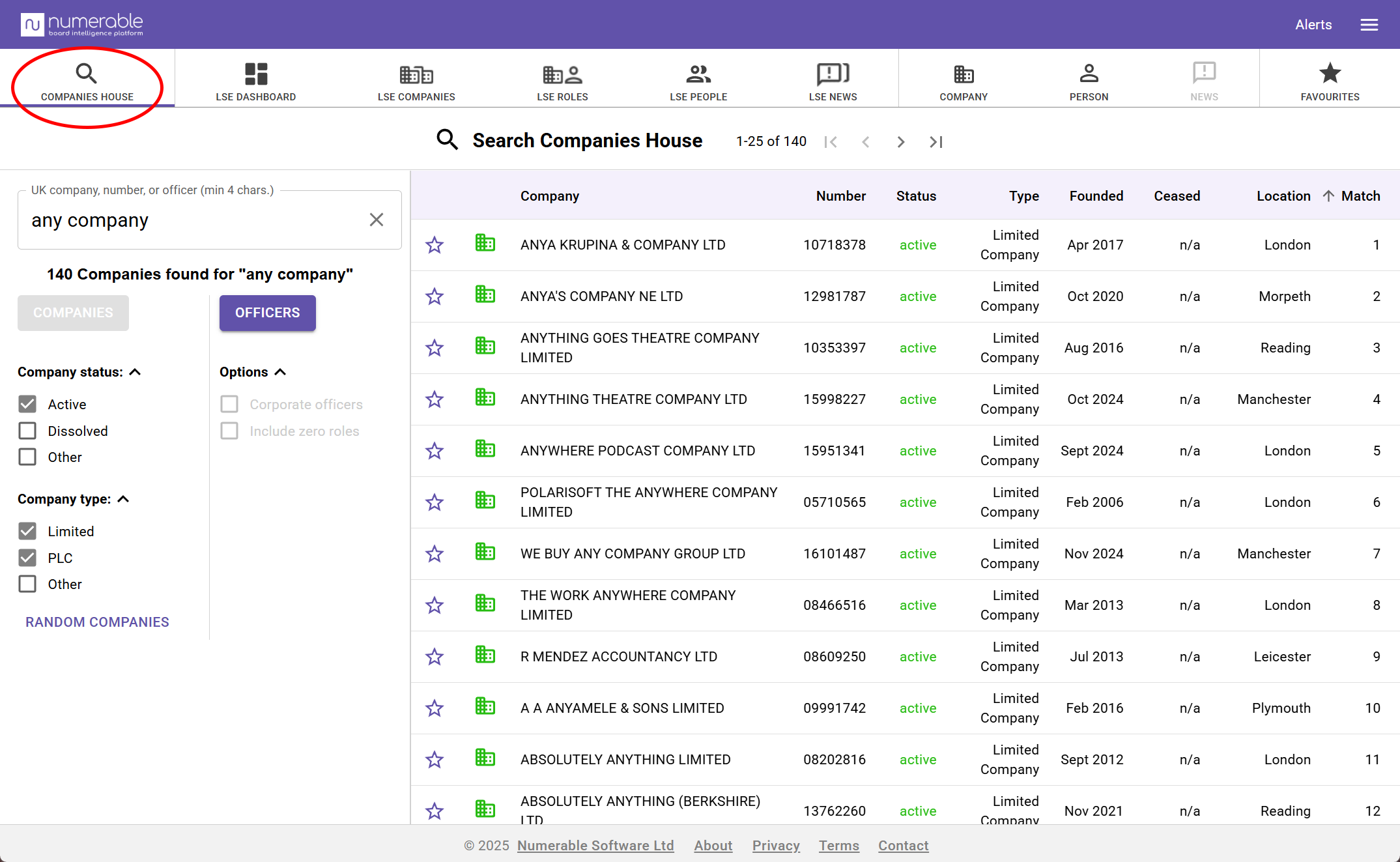Star WE BUY ANY COMPANY GROUP LTD
Screen dimensions: 1400x862
(x=435, y=554)
